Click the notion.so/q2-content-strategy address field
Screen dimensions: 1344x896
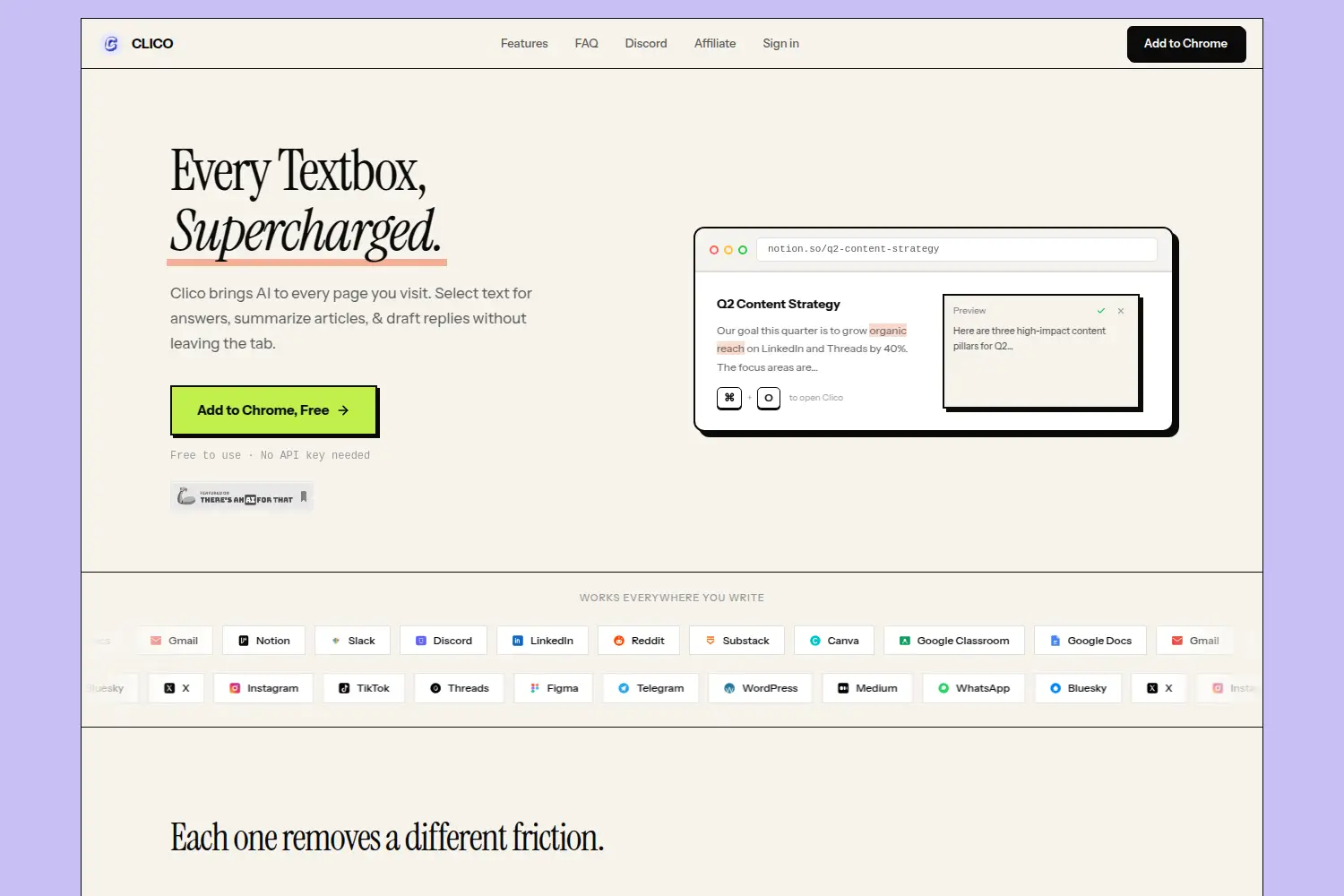tap(957, 249)
